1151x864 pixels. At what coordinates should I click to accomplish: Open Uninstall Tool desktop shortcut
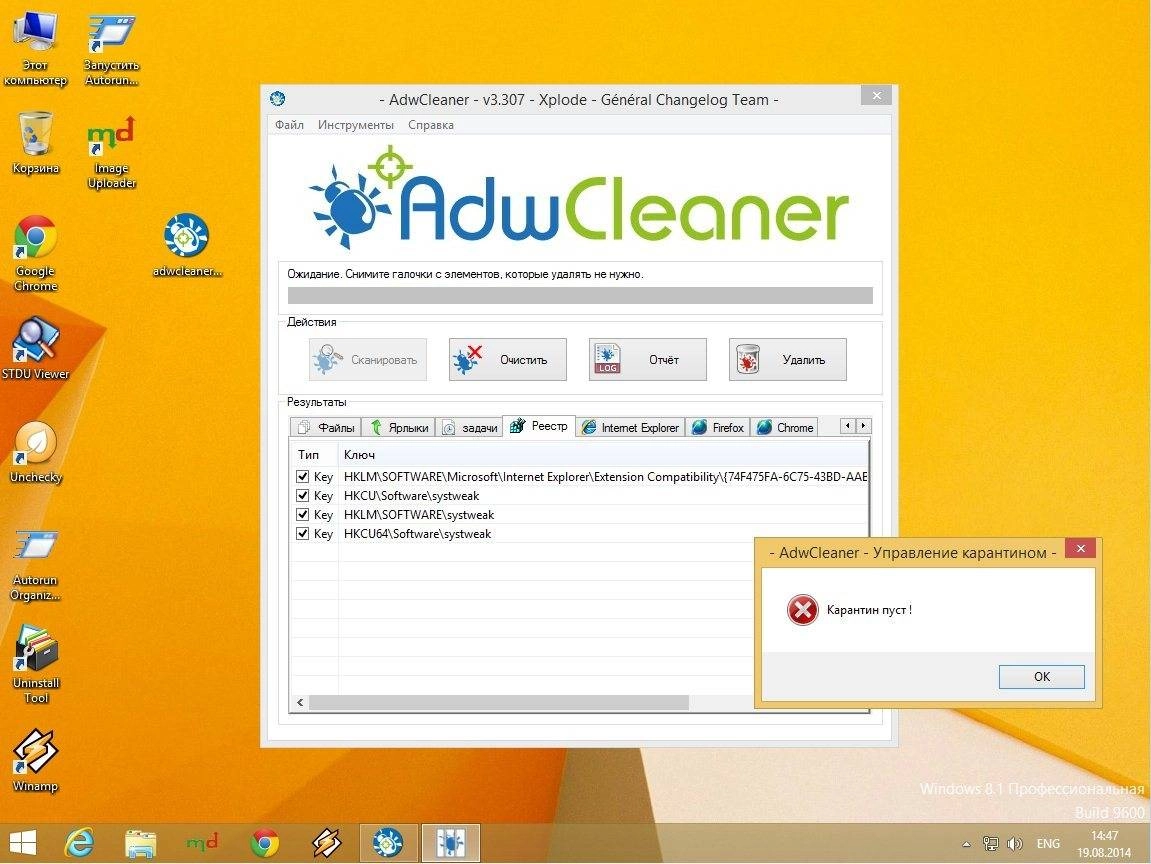35,664
